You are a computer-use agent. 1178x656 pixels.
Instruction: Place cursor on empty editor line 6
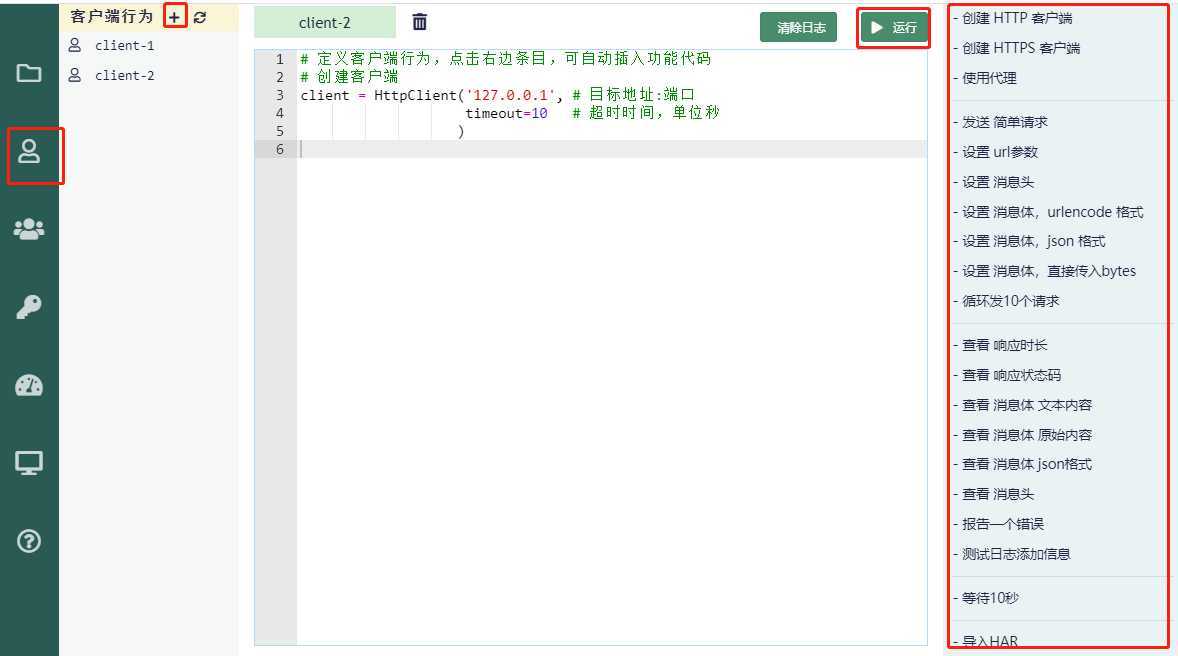click(x=612, y=149)
